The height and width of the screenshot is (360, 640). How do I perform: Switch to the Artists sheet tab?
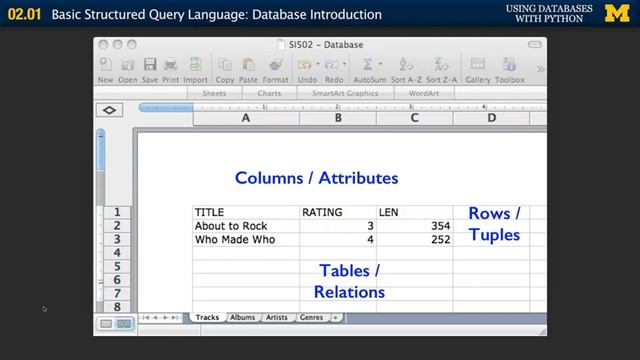pos(277,317)
